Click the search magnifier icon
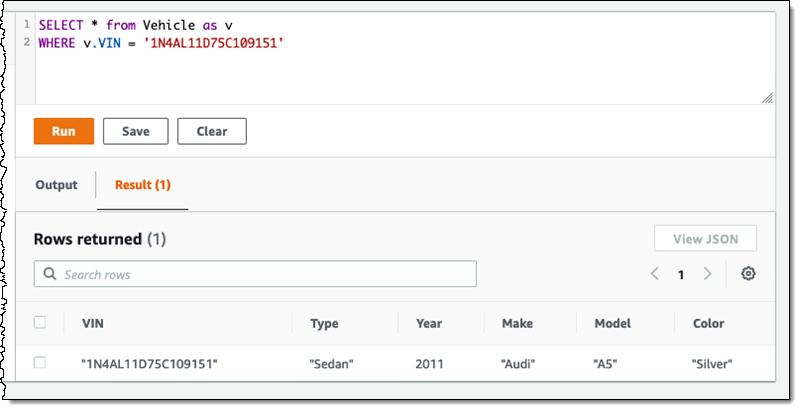 [x=49, y=274]
